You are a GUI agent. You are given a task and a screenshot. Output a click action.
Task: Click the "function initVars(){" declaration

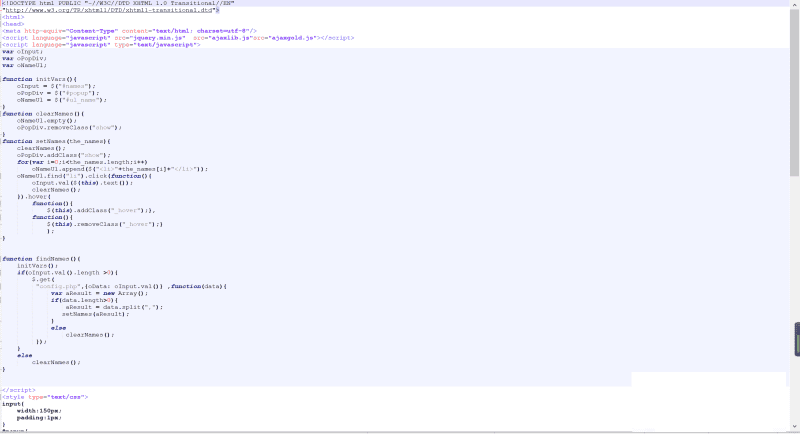click(x=39, y=79)
